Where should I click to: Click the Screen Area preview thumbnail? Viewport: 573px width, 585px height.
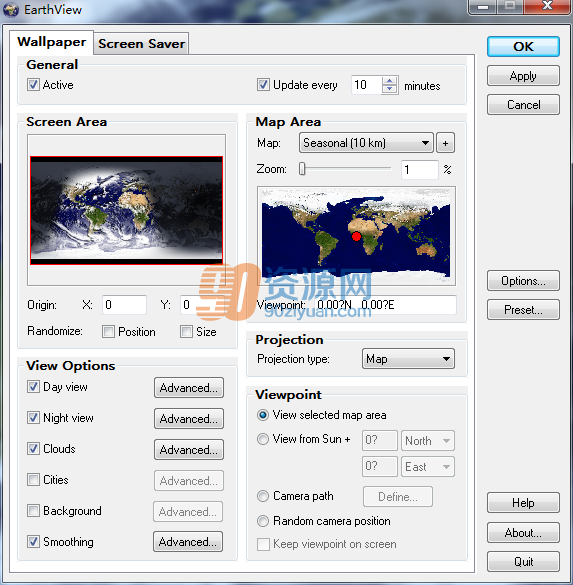click(126, 210)
